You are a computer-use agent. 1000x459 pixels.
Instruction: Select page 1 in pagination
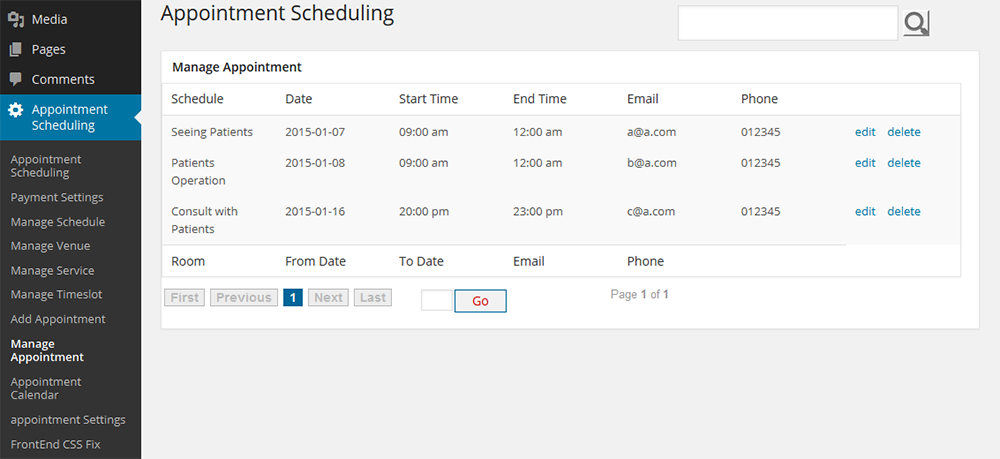293,298
